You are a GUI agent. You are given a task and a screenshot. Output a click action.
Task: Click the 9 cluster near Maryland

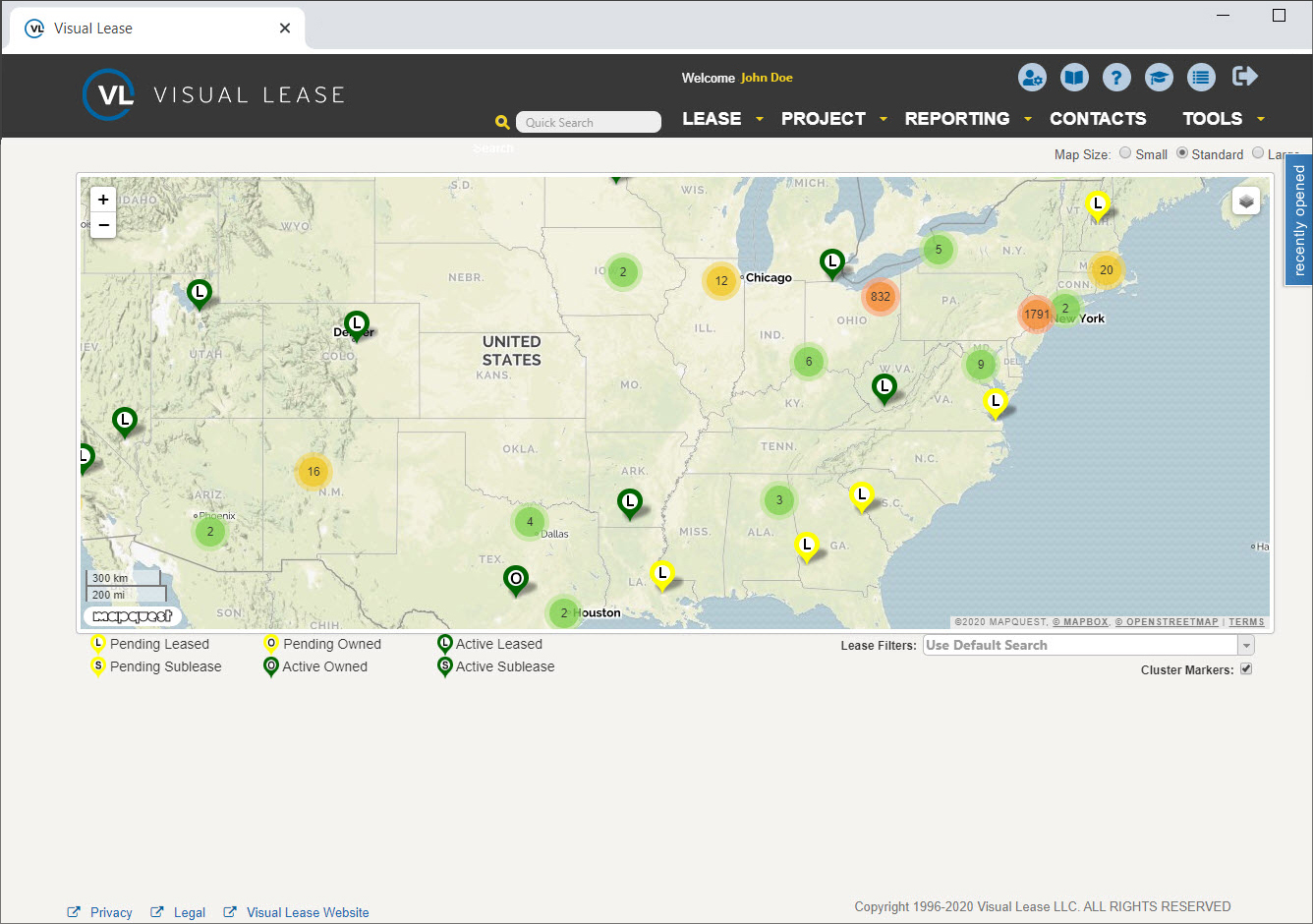pyautogui.click(x=981, y=365)
